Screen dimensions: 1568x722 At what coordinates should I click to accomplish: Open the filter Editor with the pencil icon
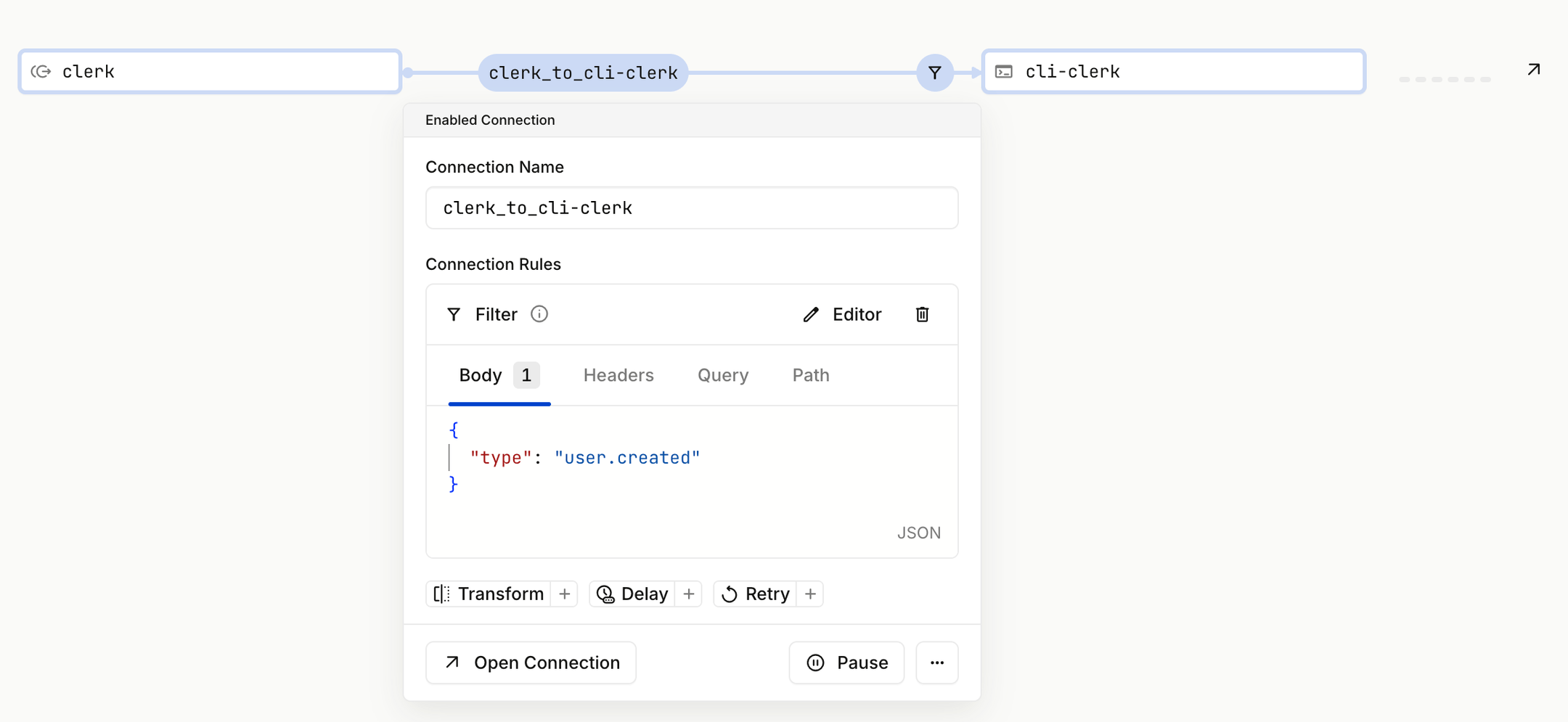(x=811, y=314)
